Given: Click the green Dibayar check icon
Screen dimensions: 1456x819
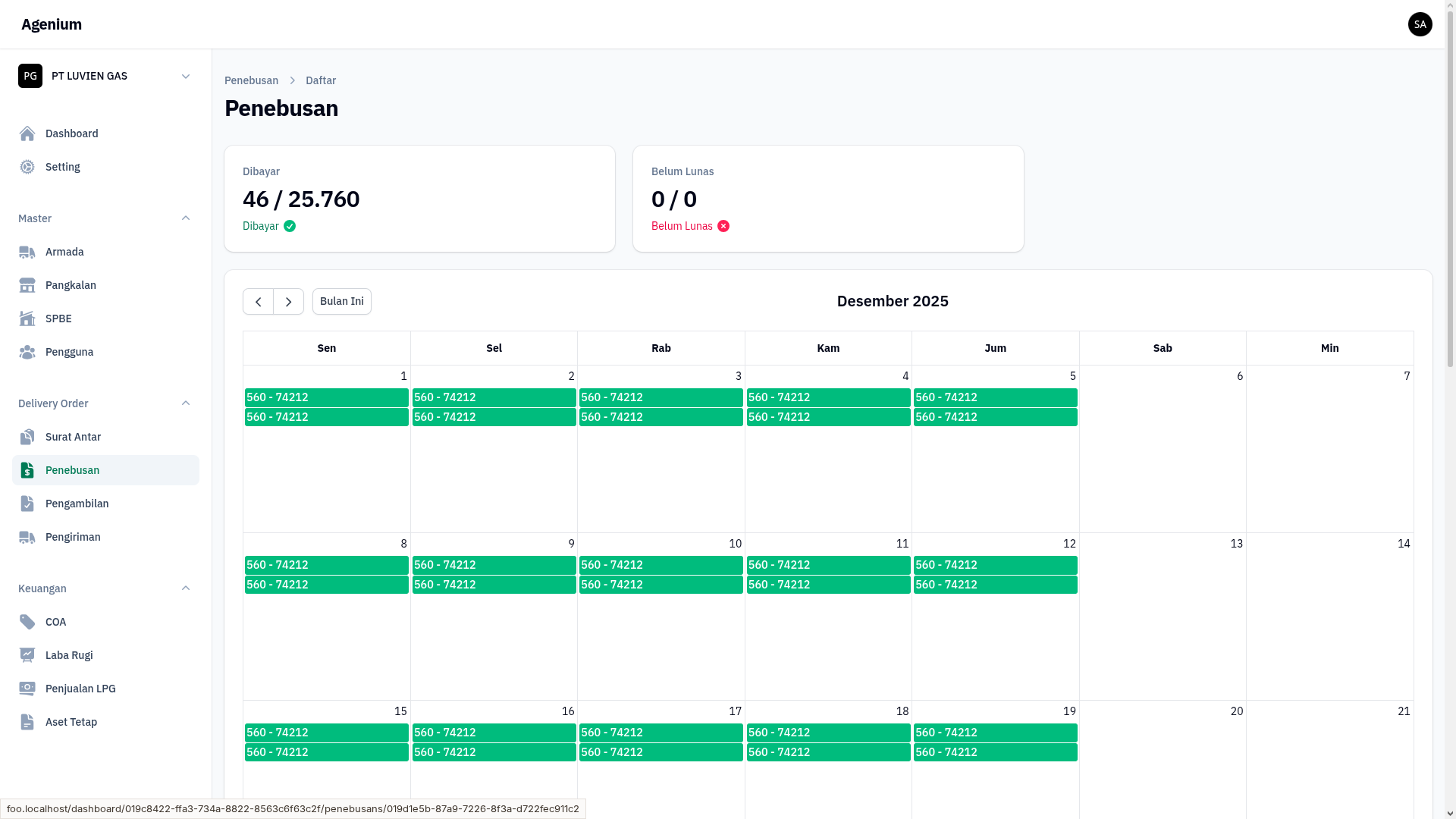Looking at the screenshot, I should (x=290, y=226).
